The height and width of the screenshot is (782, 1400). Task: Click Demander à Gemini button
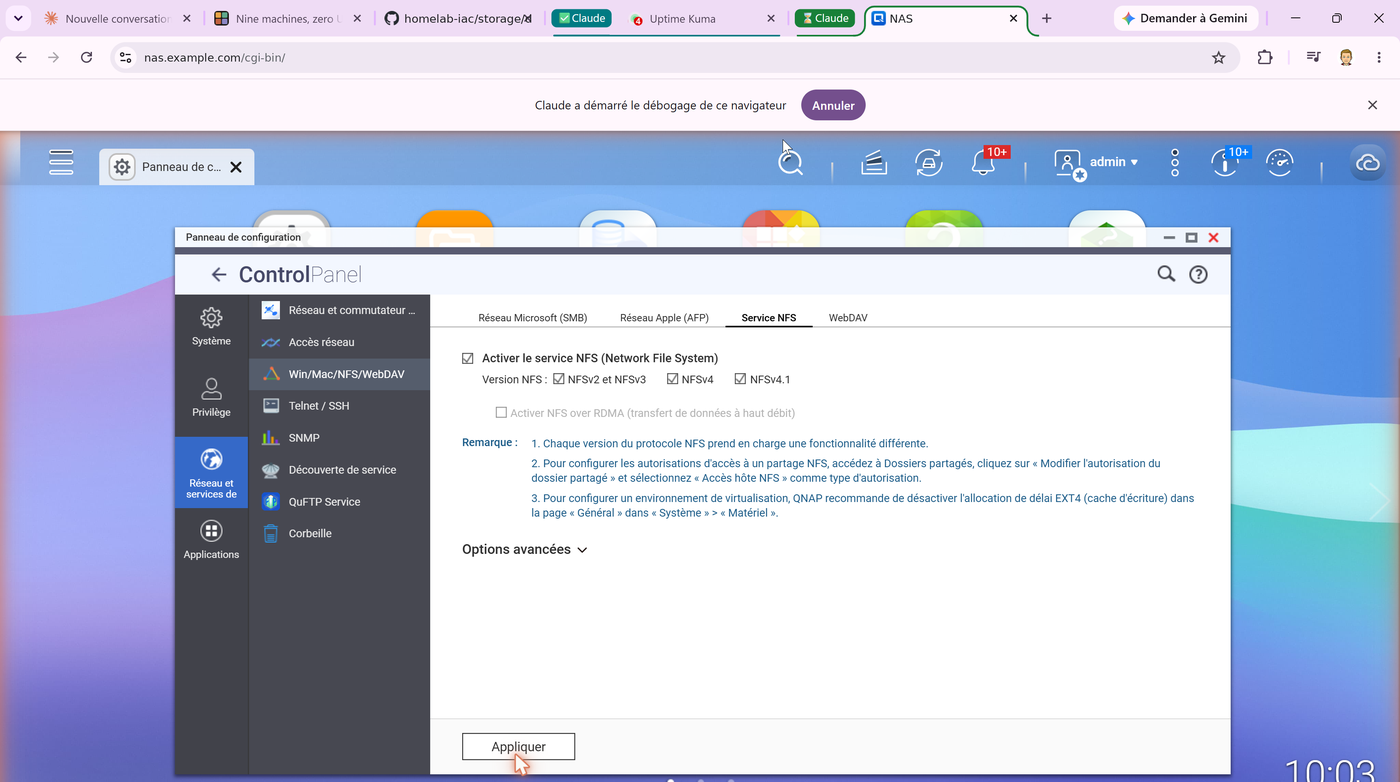coord(1186,18)
